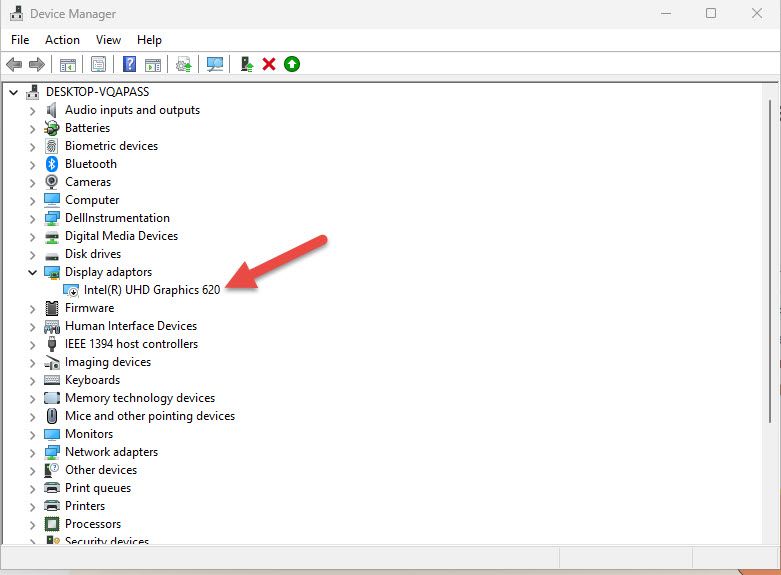Select the Security devices row
The width and height of the screenshot is (781, 575).
107,541
